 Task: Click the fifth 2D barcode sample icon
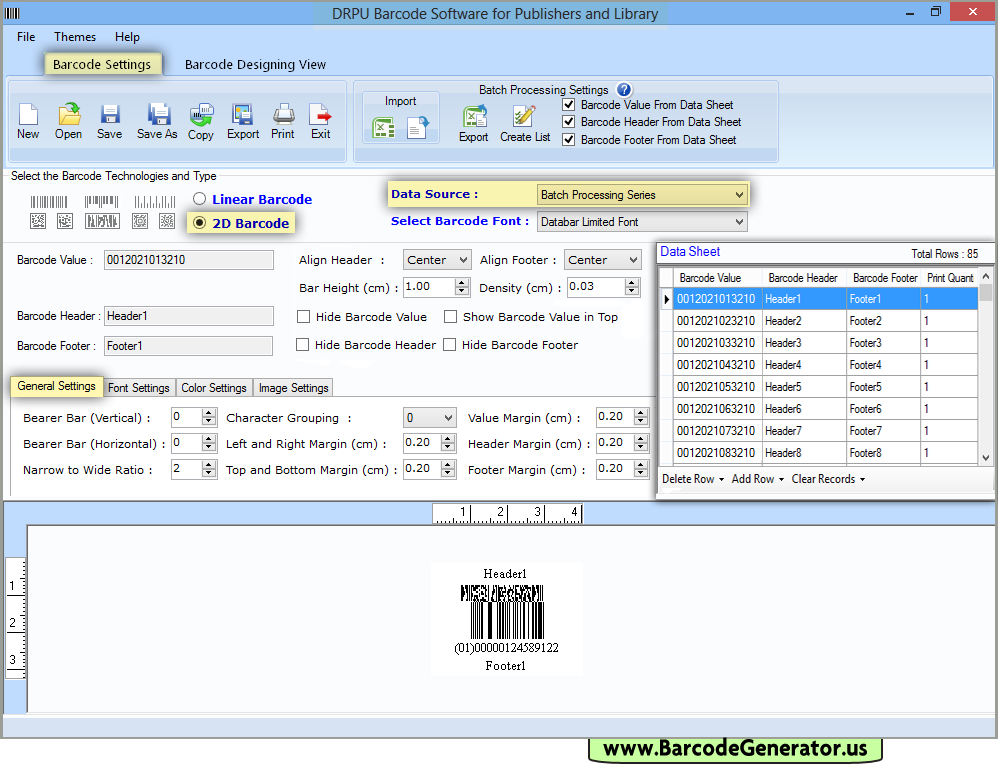point(167,221)
